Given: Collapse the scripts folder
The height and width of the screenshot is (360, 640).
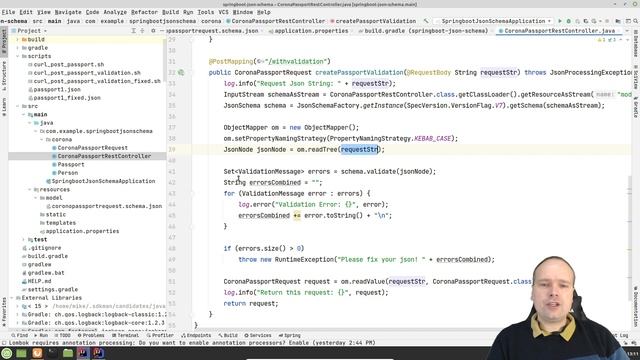Looking at the screenshot, I should [x=18, y=56].
